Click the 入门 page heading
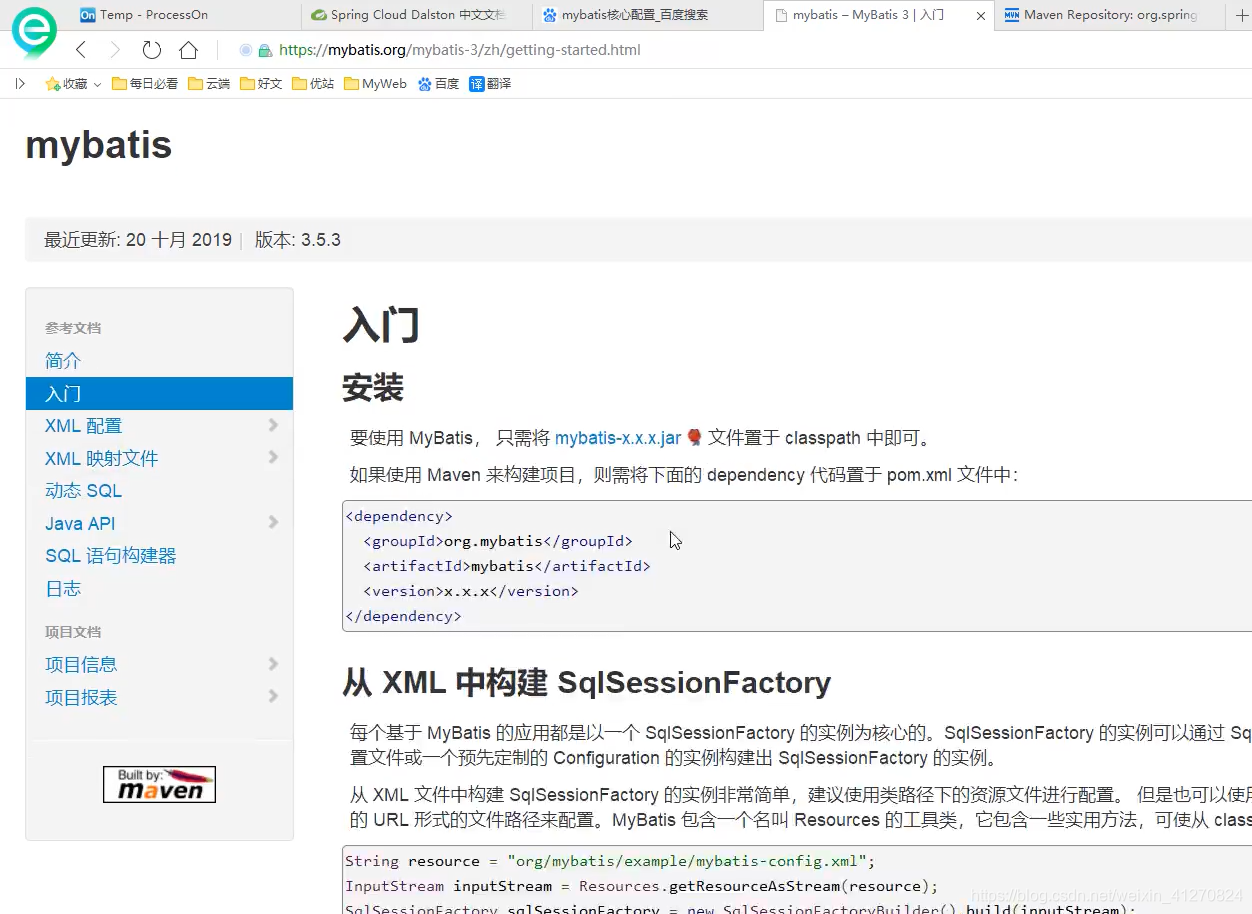 (381, 326)
